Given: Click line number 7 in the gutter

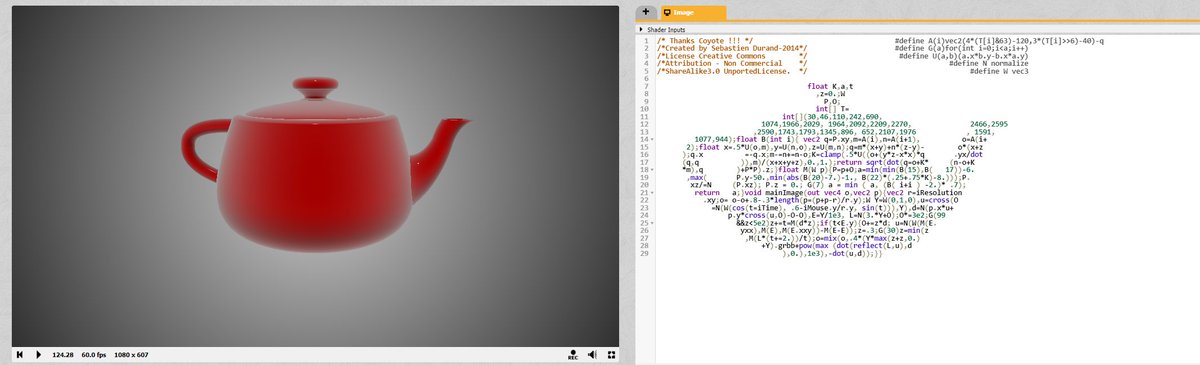Looking at the screenshot, I should (647, 87).
